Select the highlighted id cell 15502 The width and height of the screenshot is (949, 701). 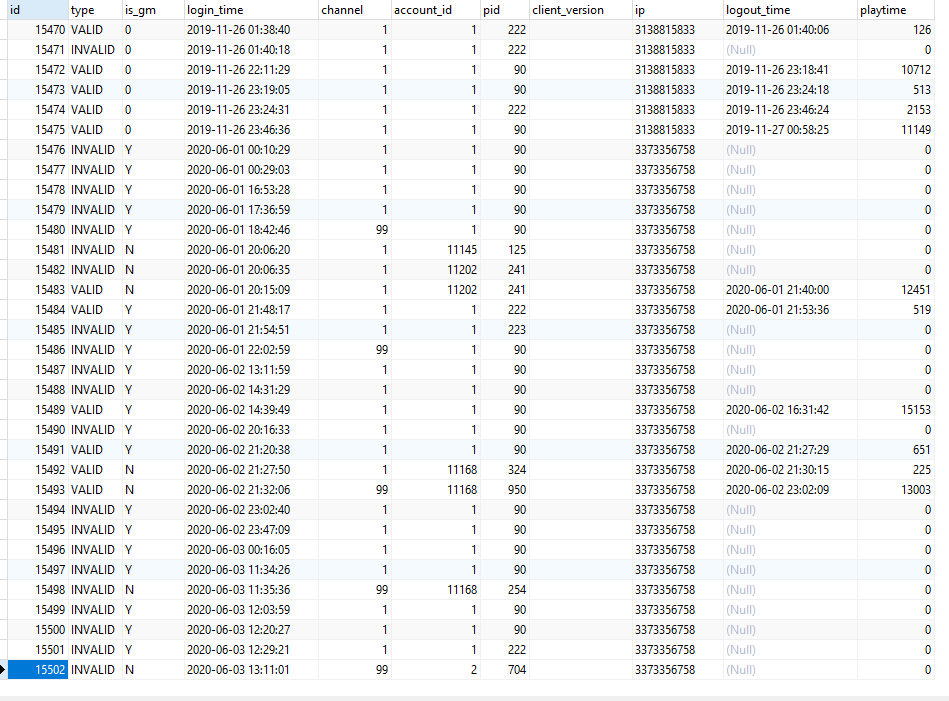38,670
